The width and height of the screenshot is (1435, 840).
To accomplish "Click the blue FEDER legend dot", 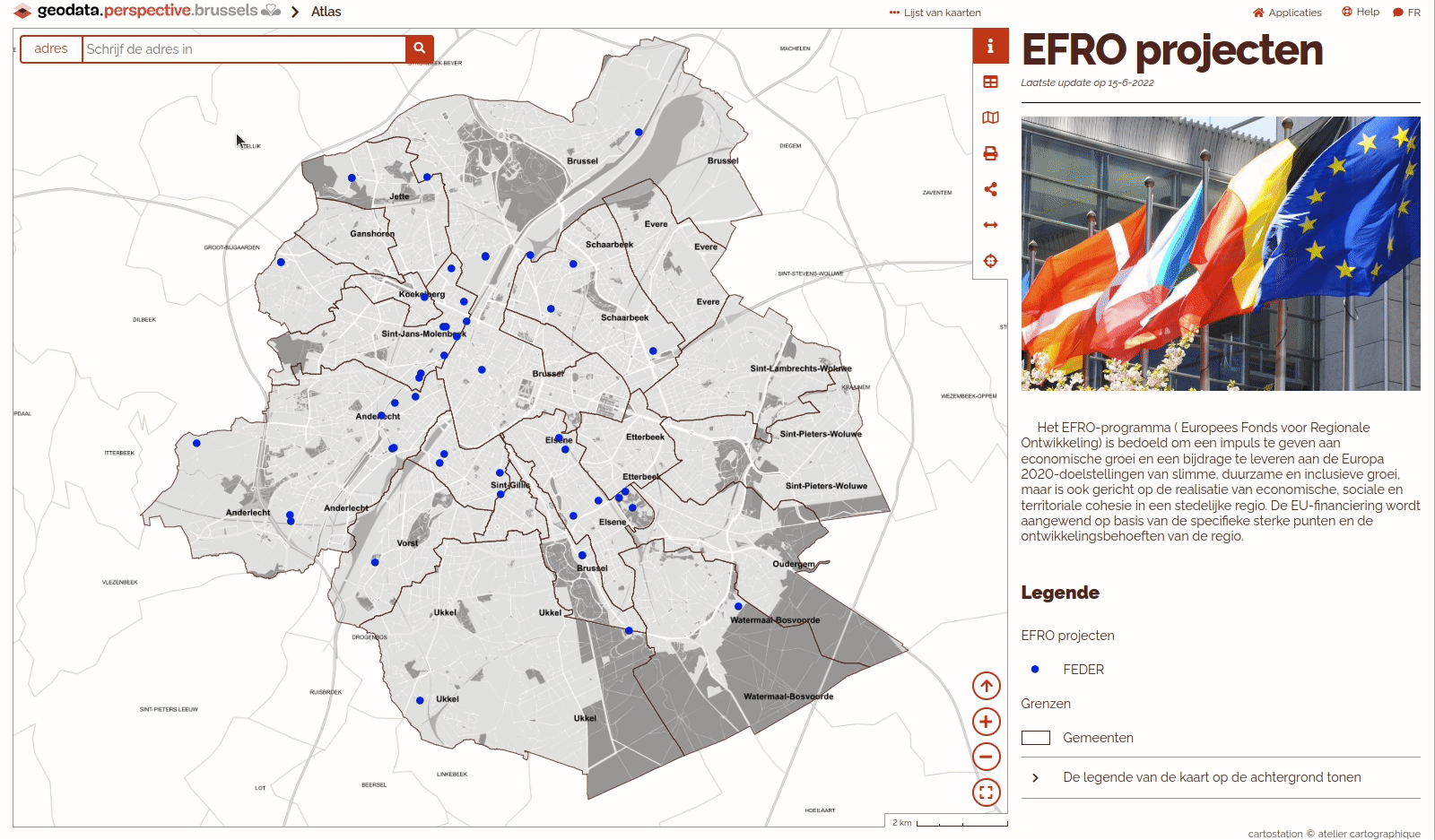I will coord(1035,670).
